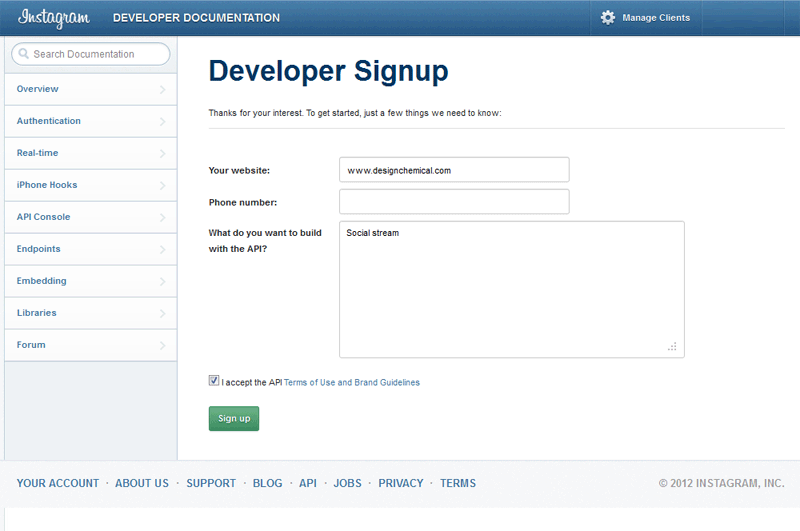
Task: Open the SUPPORT footer link
Action: click(211, 483)
